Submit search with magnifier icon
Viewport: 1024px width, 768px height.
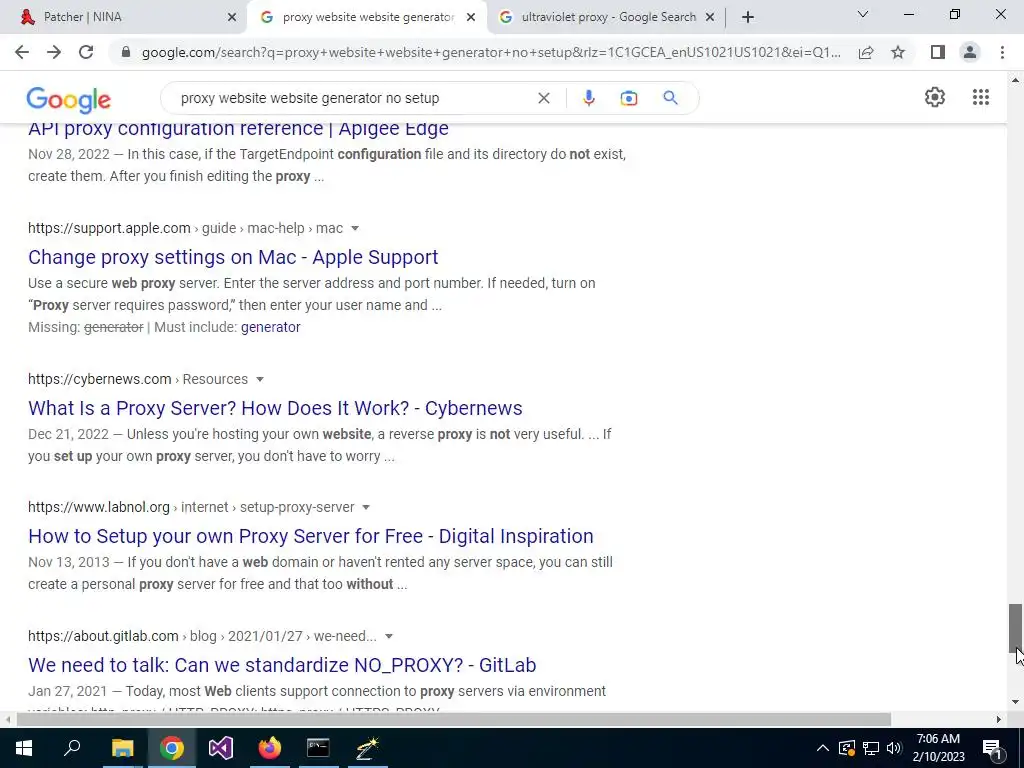670,98
